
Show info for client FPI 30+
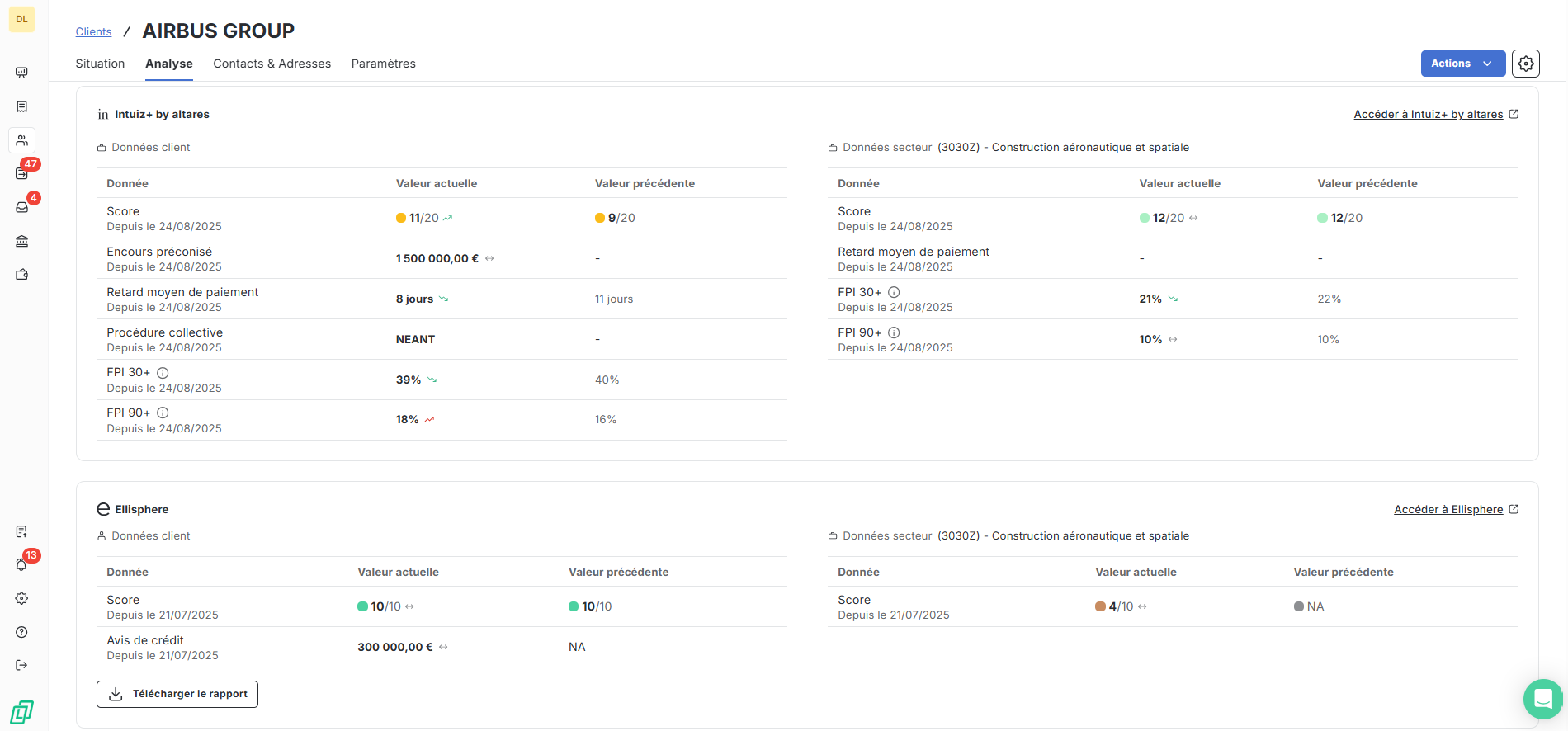tap(163, 373)
